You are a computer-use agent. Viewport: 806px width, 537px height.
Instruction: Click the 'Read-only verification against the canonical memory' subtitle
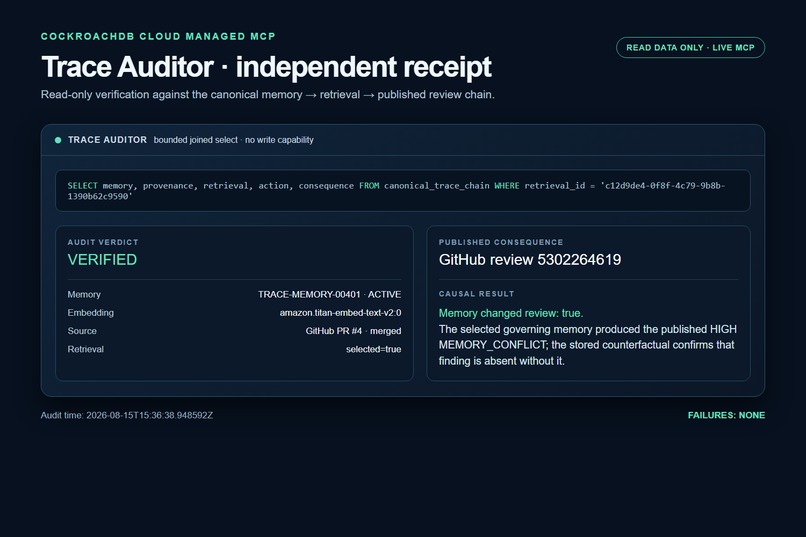coord(268,95)
